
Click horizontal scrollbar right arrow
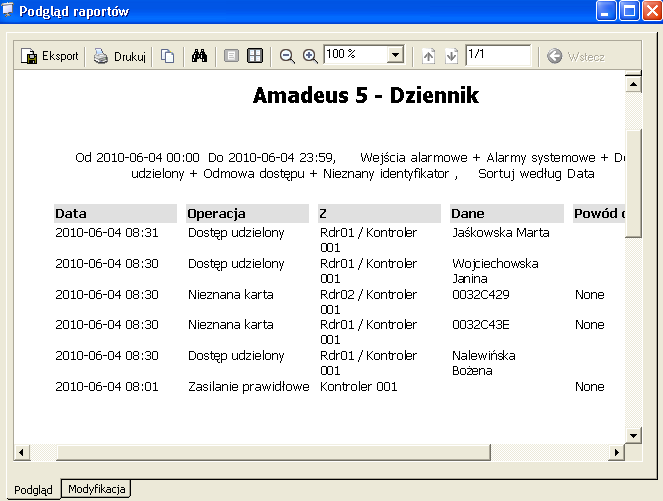click(x=616, y=452)
